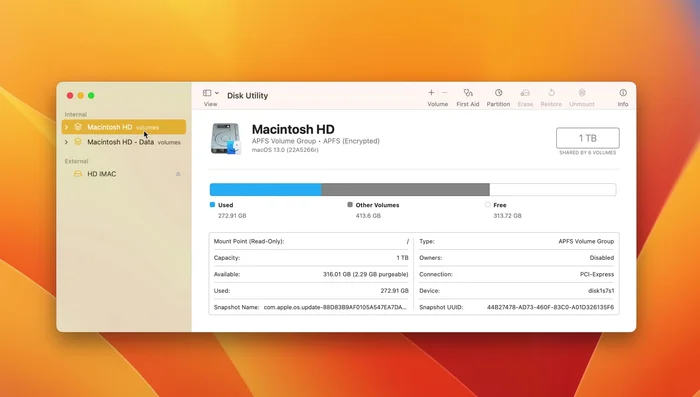Click the Partition label
The width and height of the screenshot is (700, 397).
tap(498, 104)
